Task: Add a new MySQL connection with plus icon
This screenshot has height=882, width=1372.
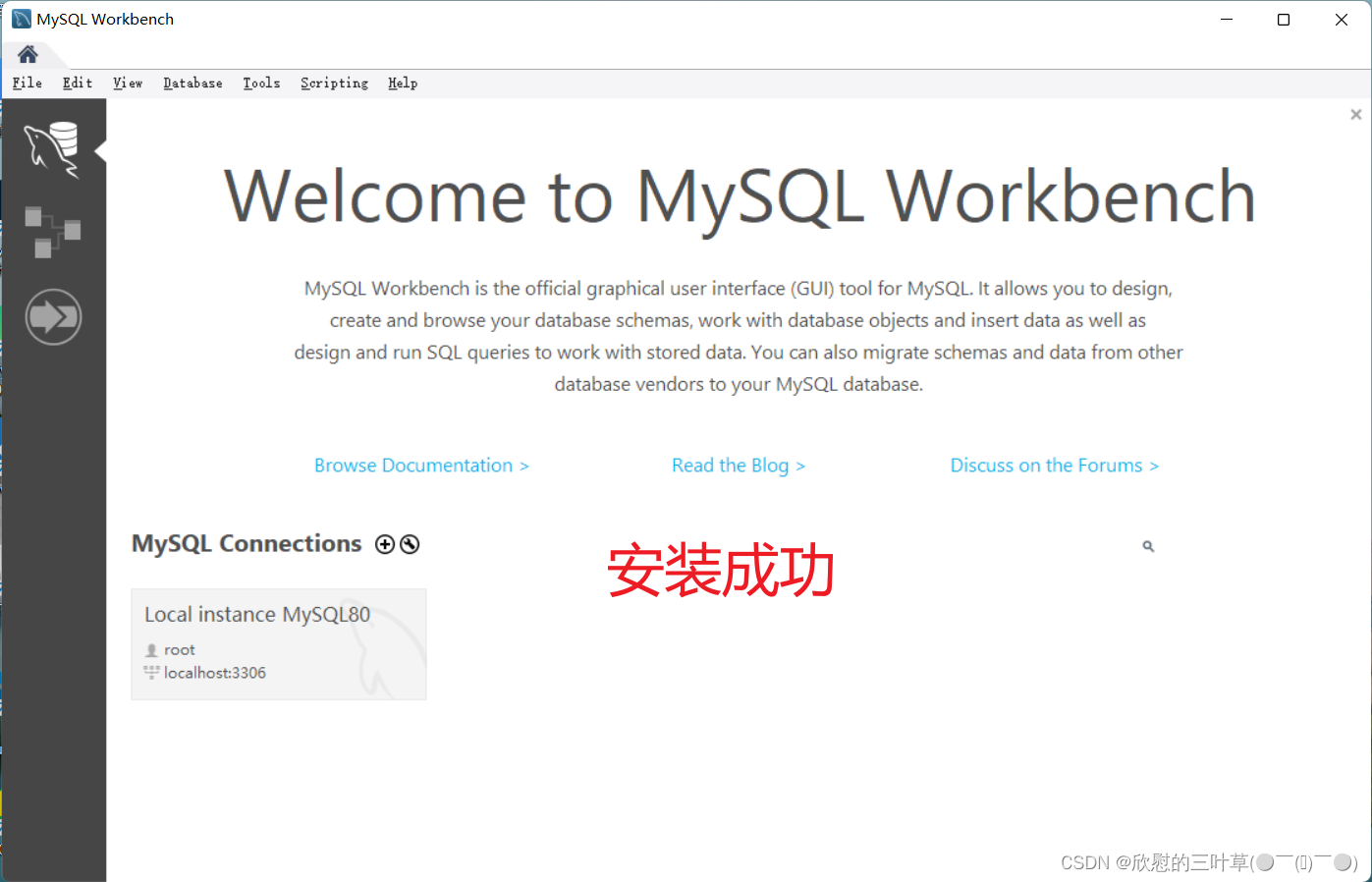Action: point(385,544)
